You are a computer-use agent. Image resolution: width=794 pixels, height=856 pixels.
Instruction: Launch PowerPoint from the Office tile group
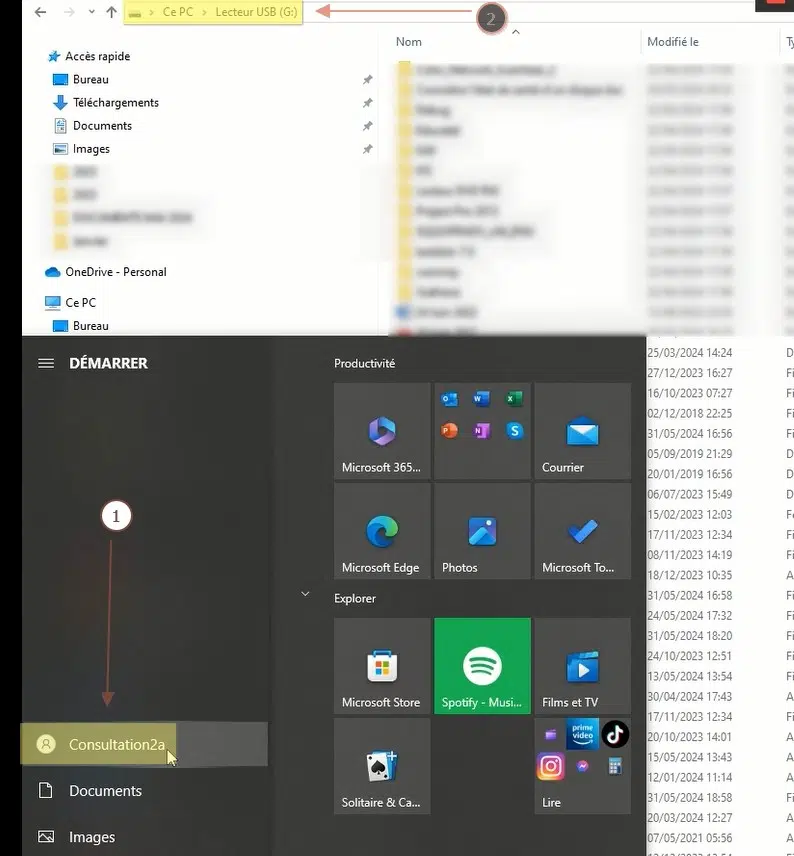449,431
